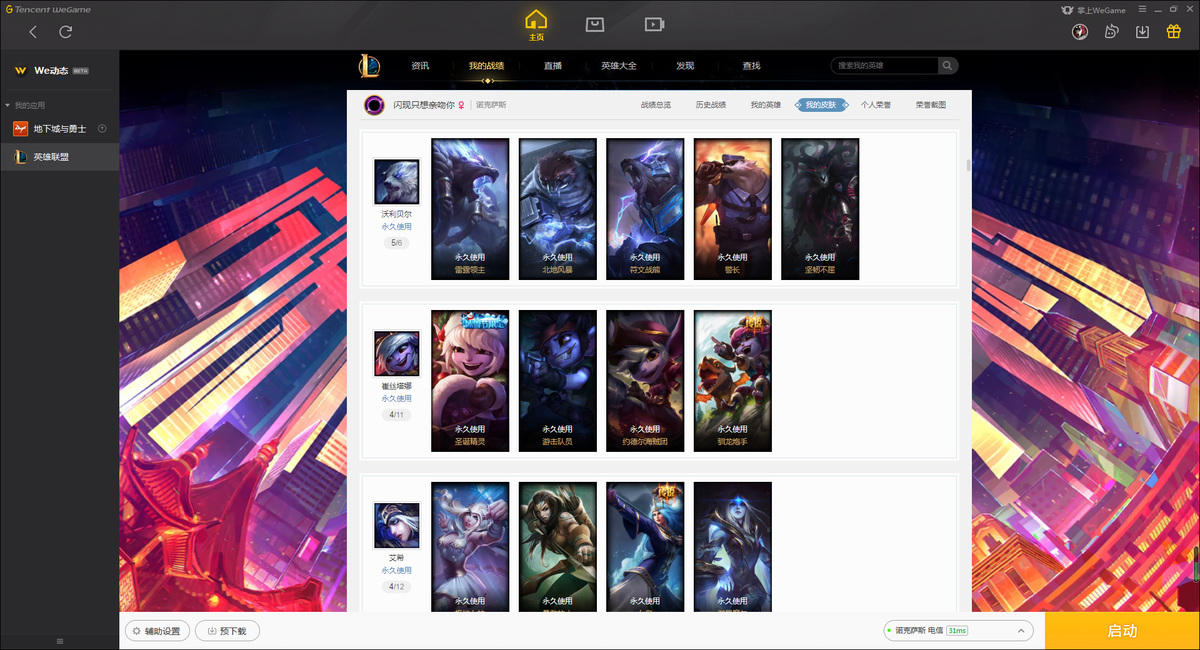Open the 直播 tab
This screenshot has width=1200, height=650.
[x=553, y=66]
